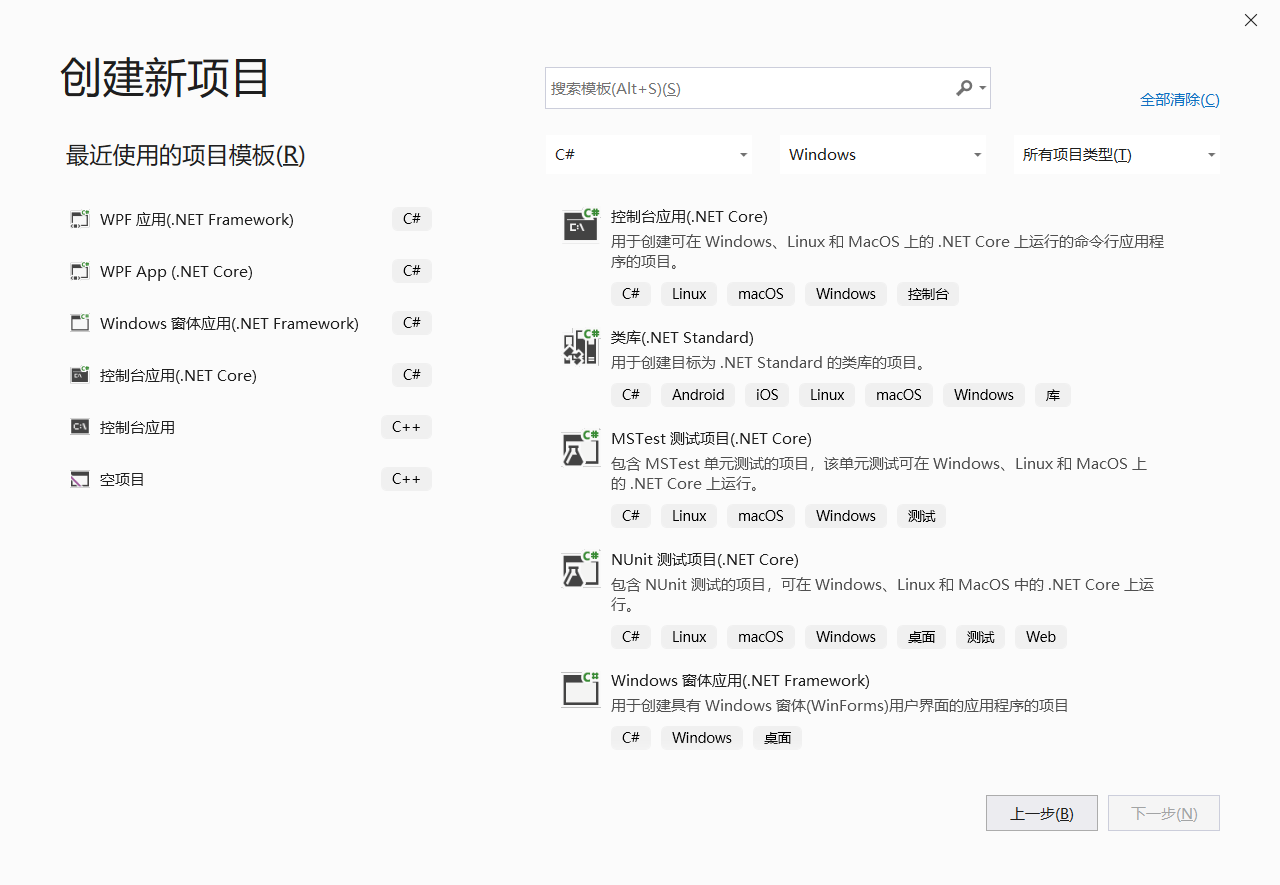Screen dimensions: 1280x885
Task: Click the 库 tag under 类库
Action: coord(1053,395)
